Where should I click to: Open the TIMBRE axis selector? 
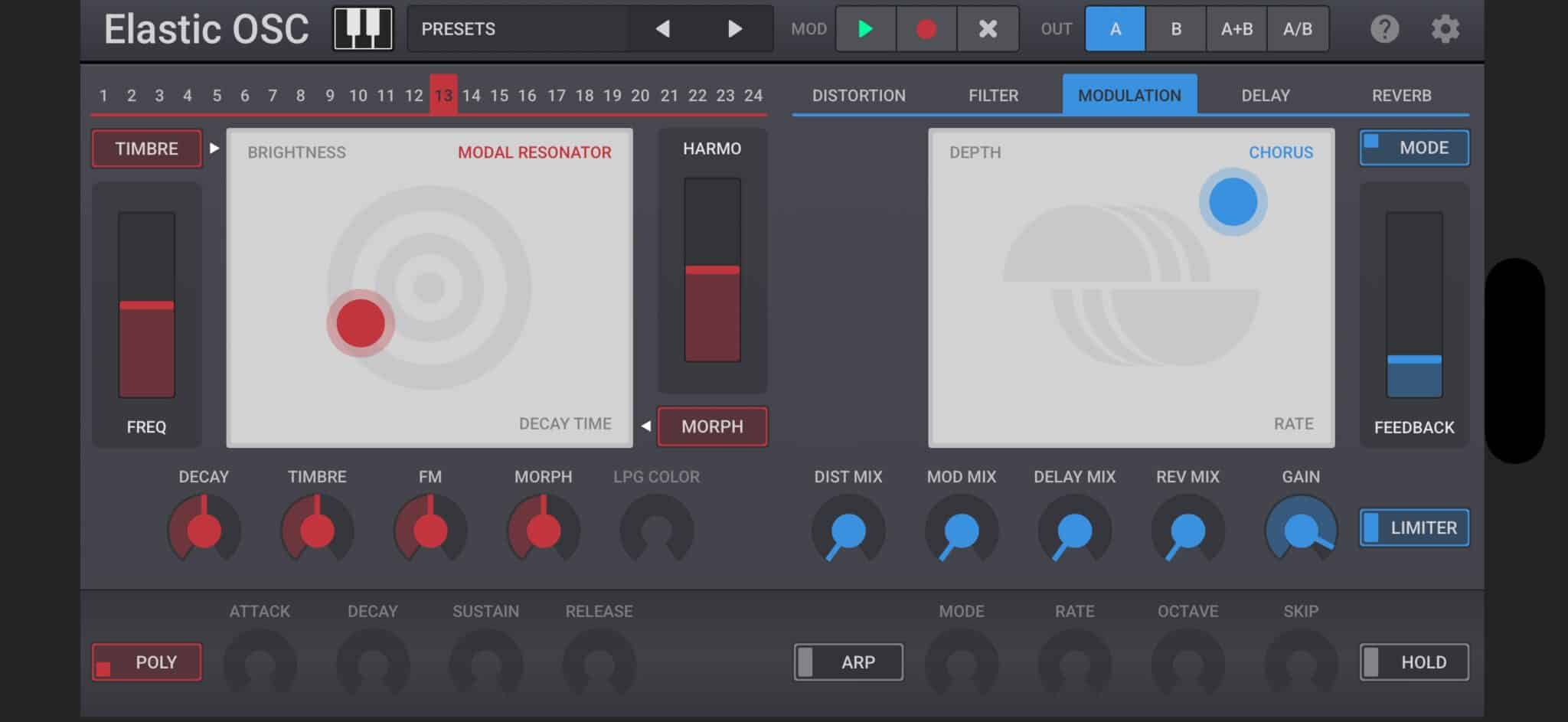(x=146, y=149)
